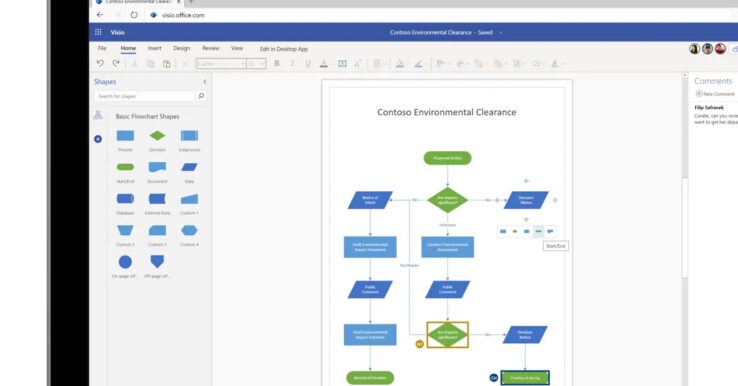Reload the visio.office.com page
Viewport: 738px width, 386px height.
134,15
